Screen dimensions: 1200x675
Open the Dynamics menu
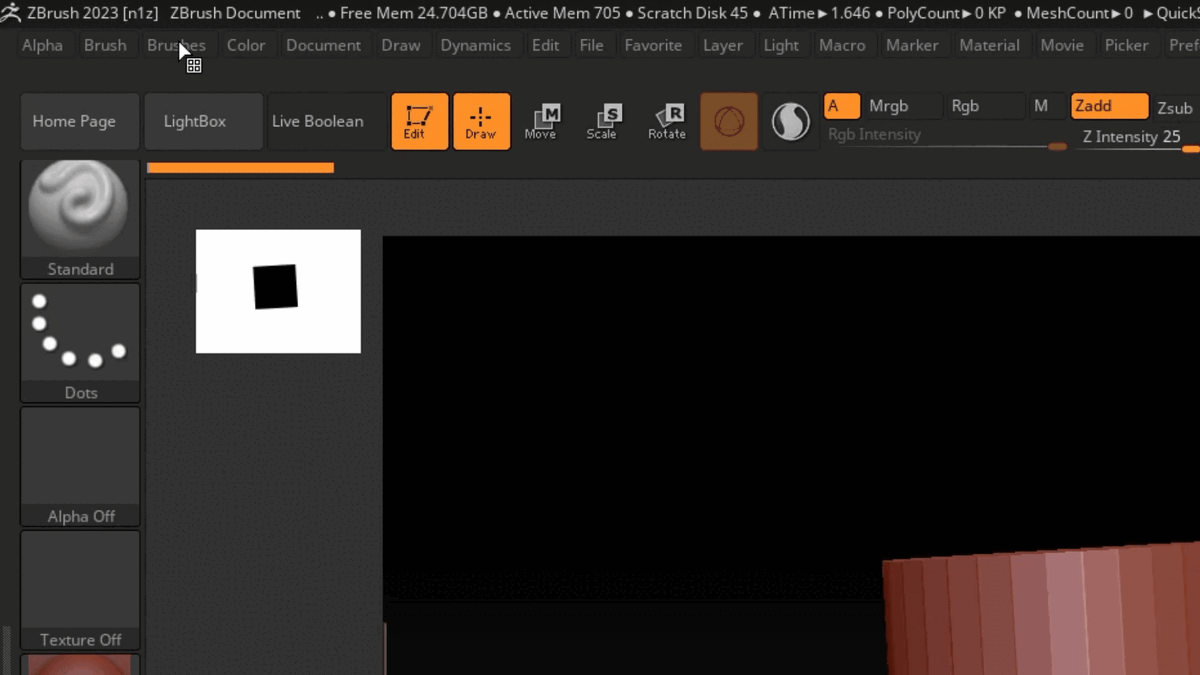click(x=476, y=45)
